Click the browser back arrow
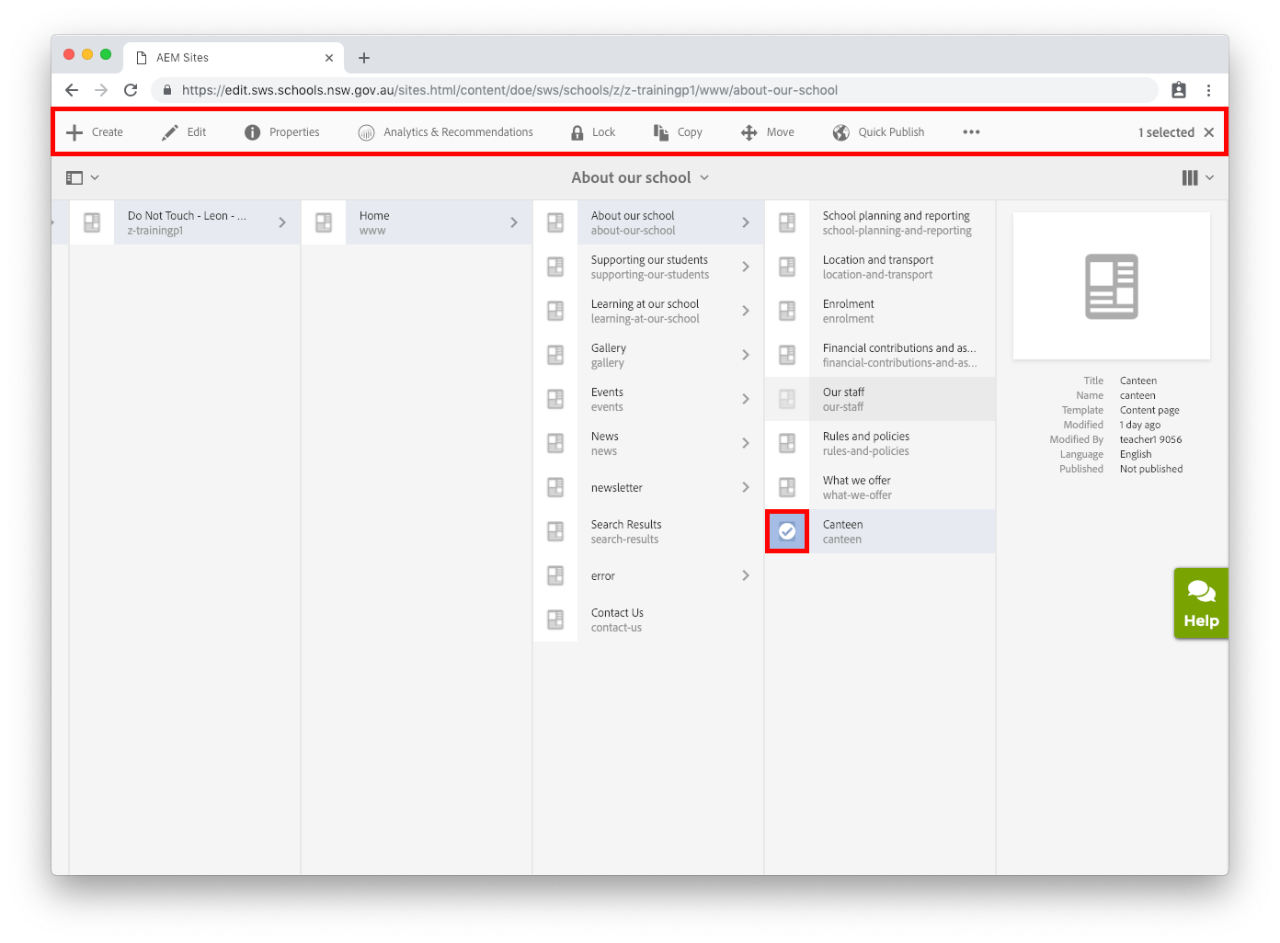Viewport: 1280px width, 943px height. 71,90
